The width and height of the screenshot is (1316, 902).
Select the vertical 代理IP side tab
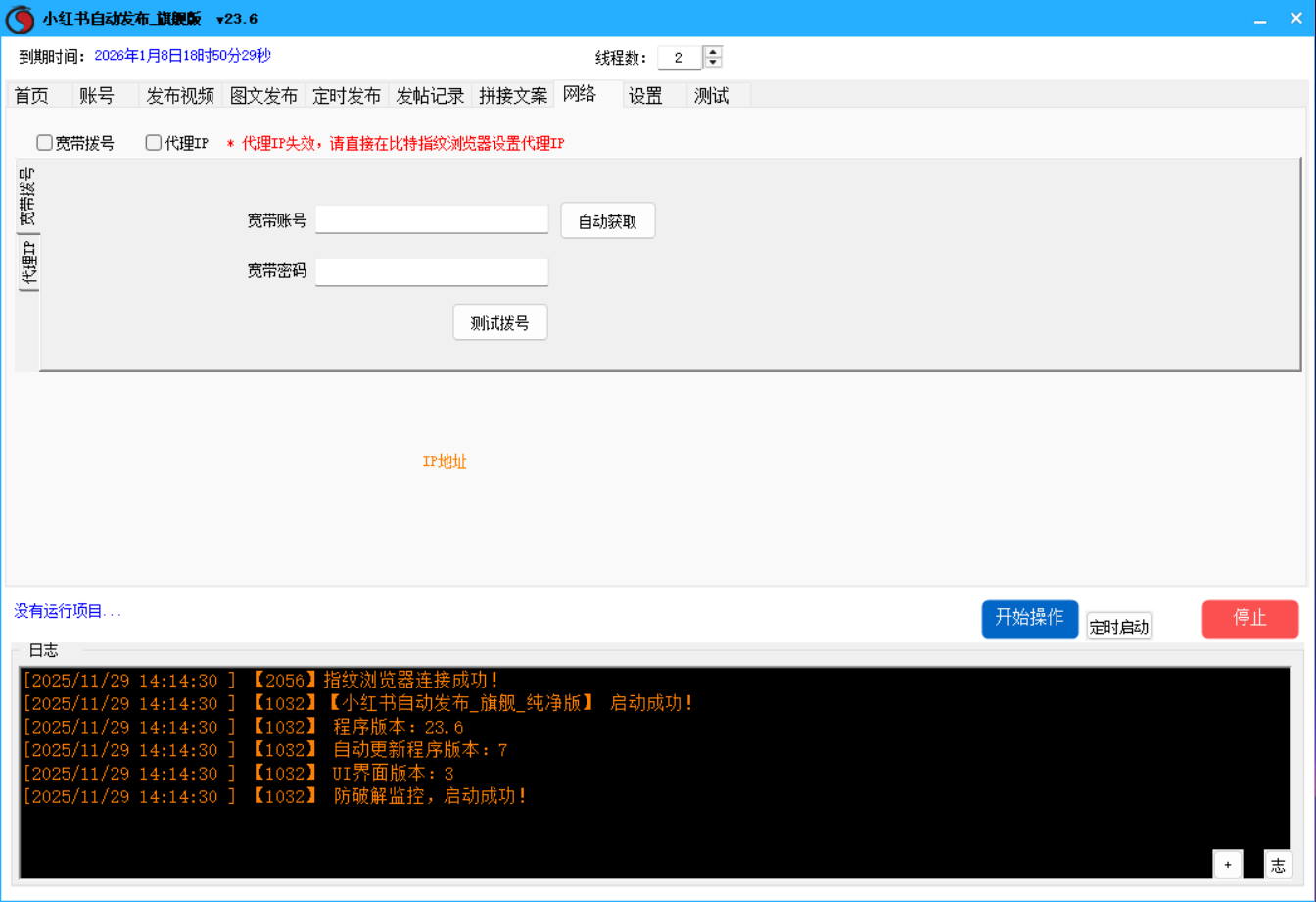point(29,263)
